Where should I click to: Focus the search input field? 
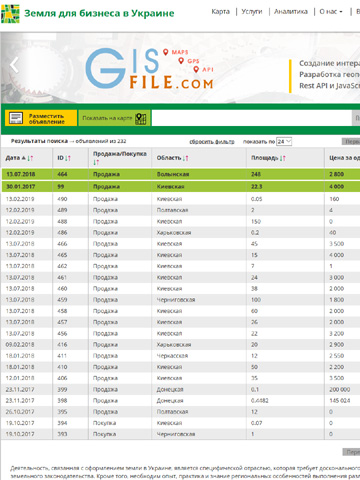pos(252,118)
